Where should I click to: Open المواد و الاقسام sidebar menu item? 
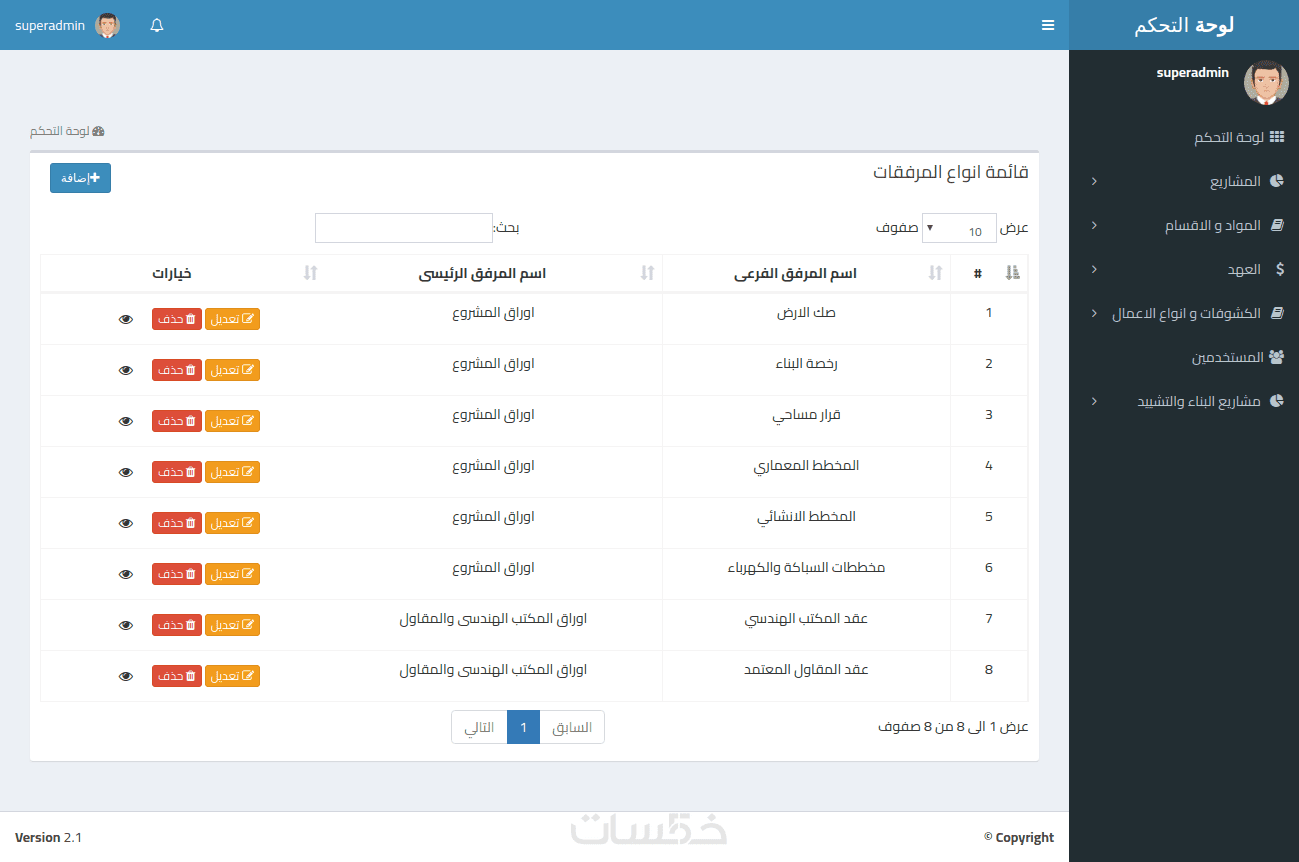(1184, 225)
